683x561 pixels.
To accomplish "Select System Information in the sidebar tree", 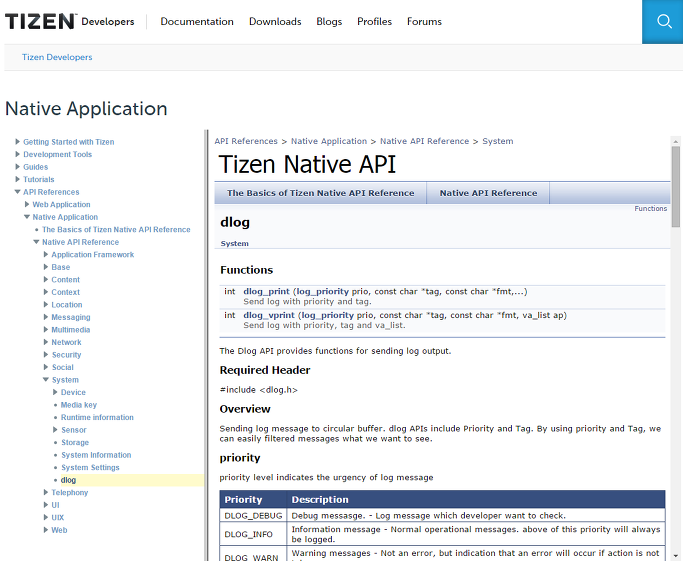I will click(96, 455).
